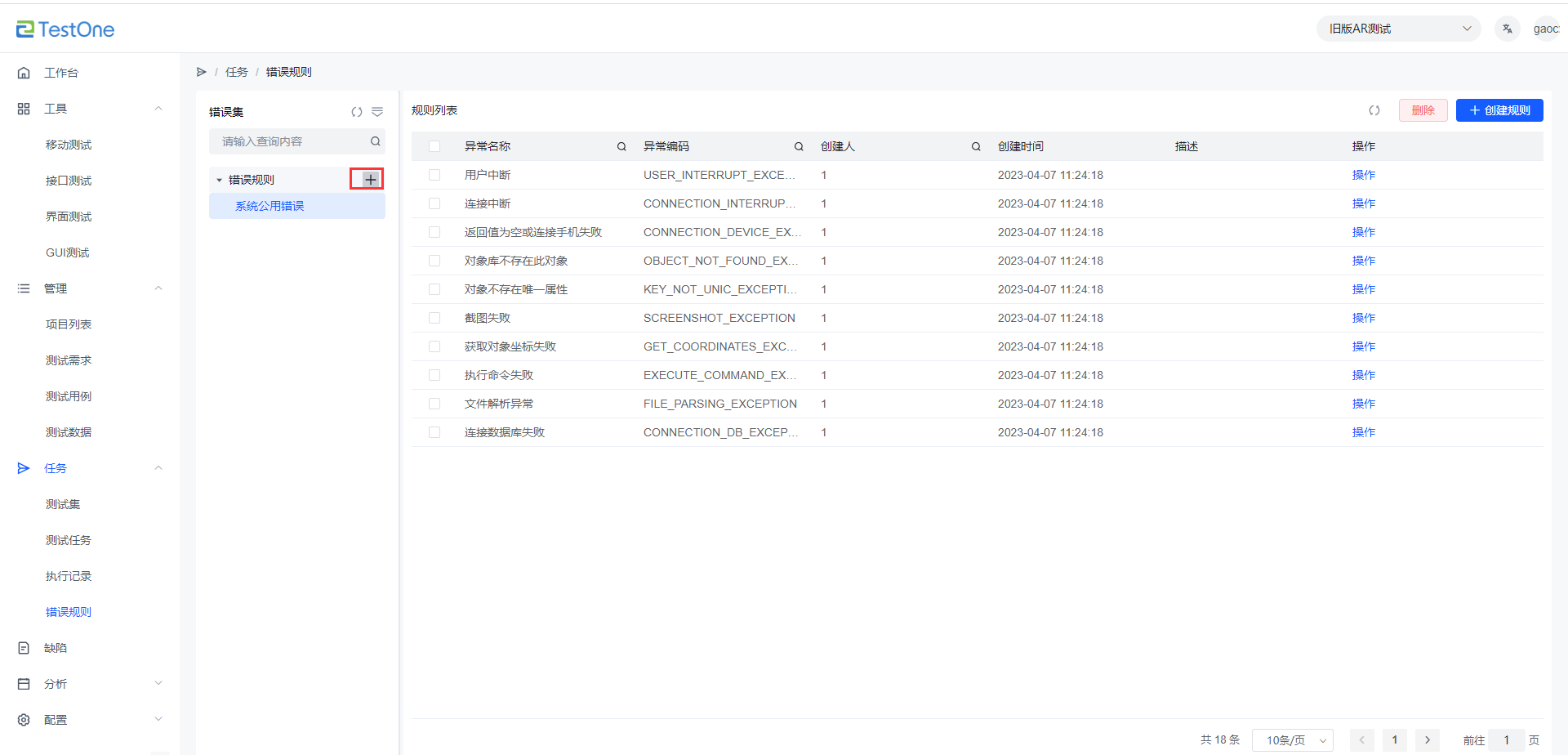
Task: Tick the select-all checkbox in table header
Action: (434, 147)
